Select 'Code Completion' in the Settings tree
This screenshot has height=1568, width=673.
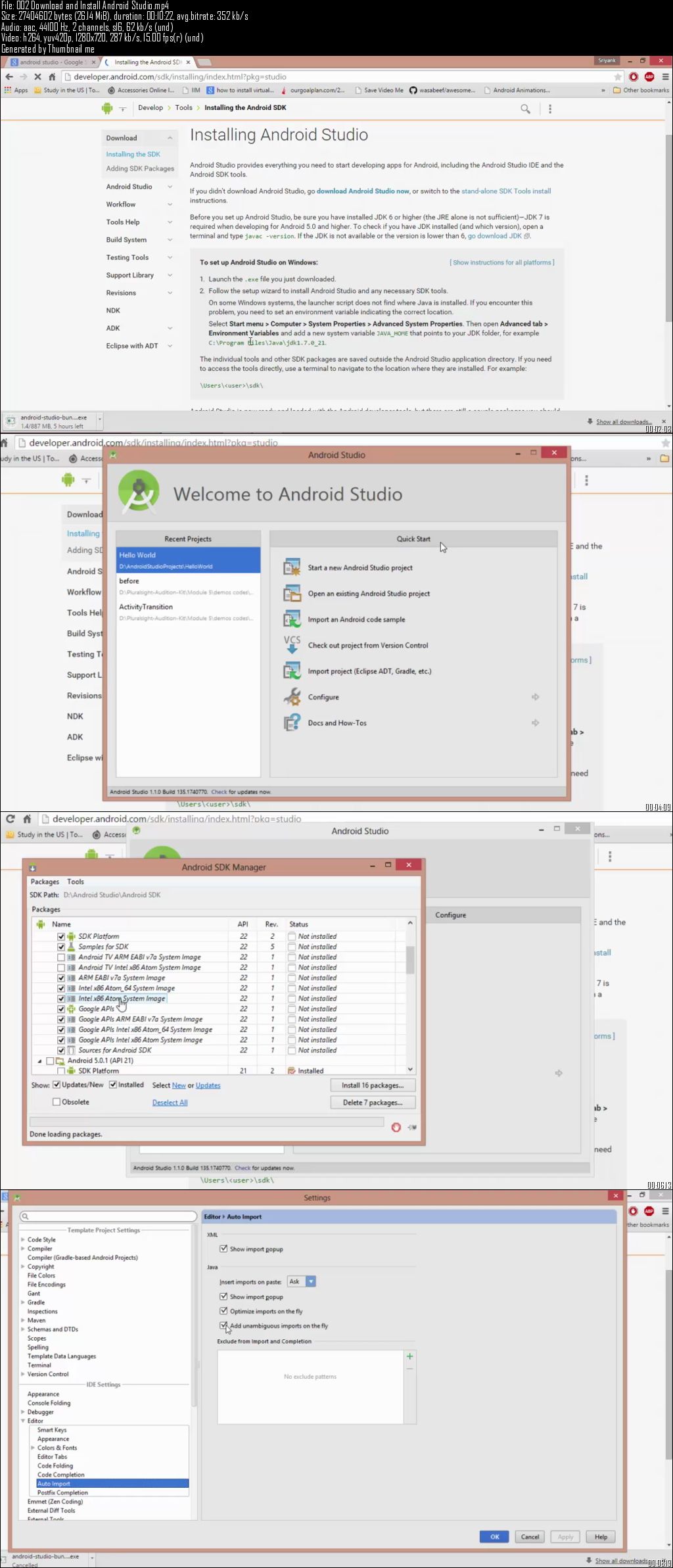[x=61, y=1475]
